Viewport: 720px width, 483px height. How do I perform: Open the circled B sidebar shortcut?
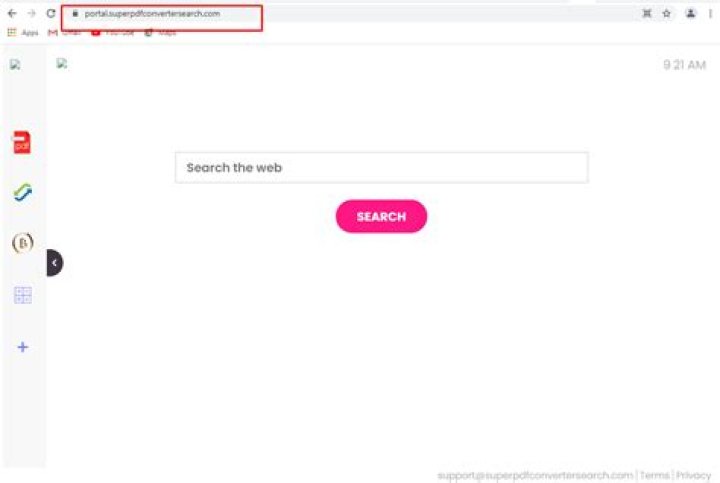click(22, 243)
